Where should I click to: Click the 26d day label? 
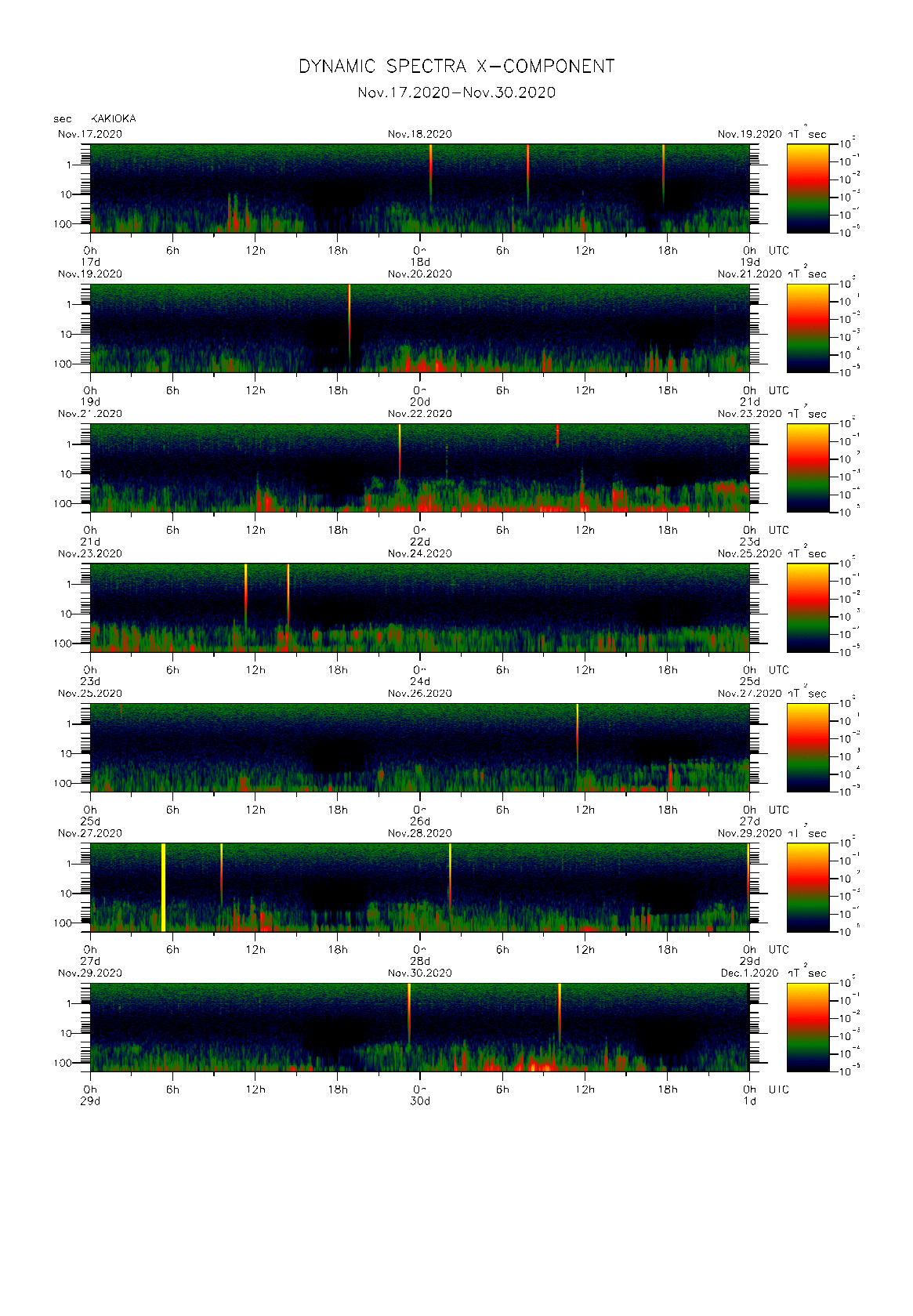coord(421,821)
